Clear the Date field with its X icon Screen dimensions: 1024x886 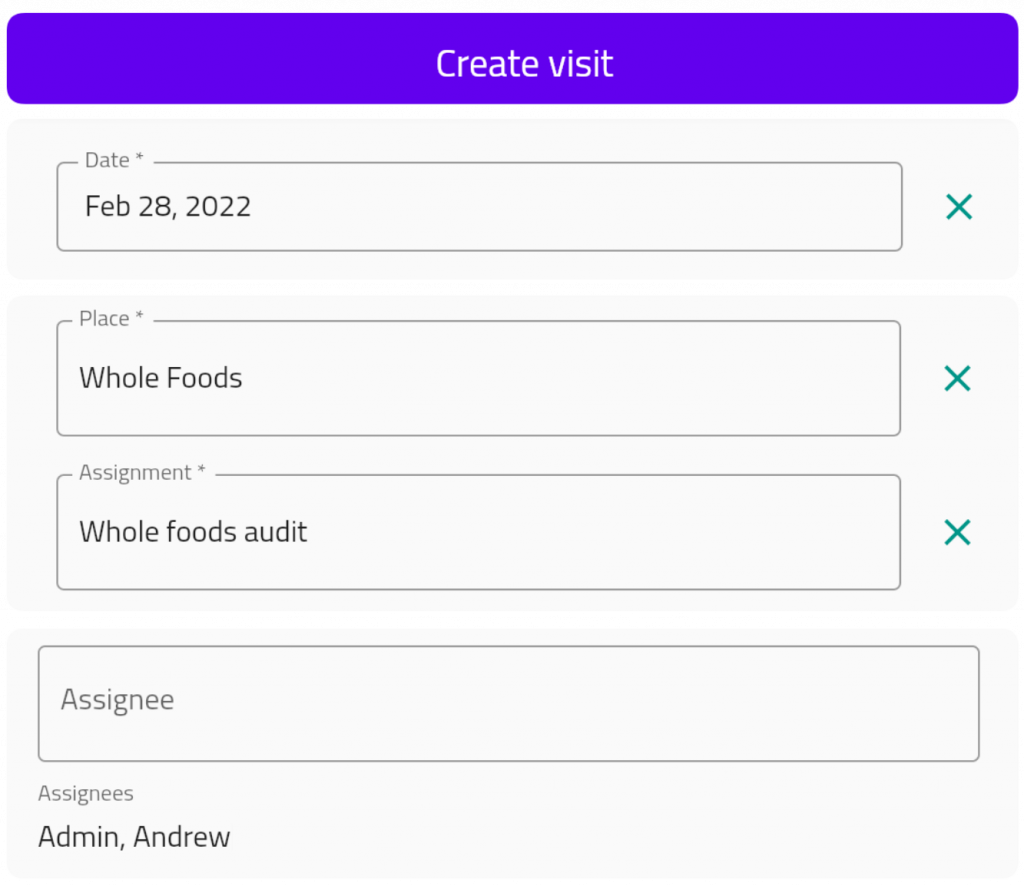point(958,207)
